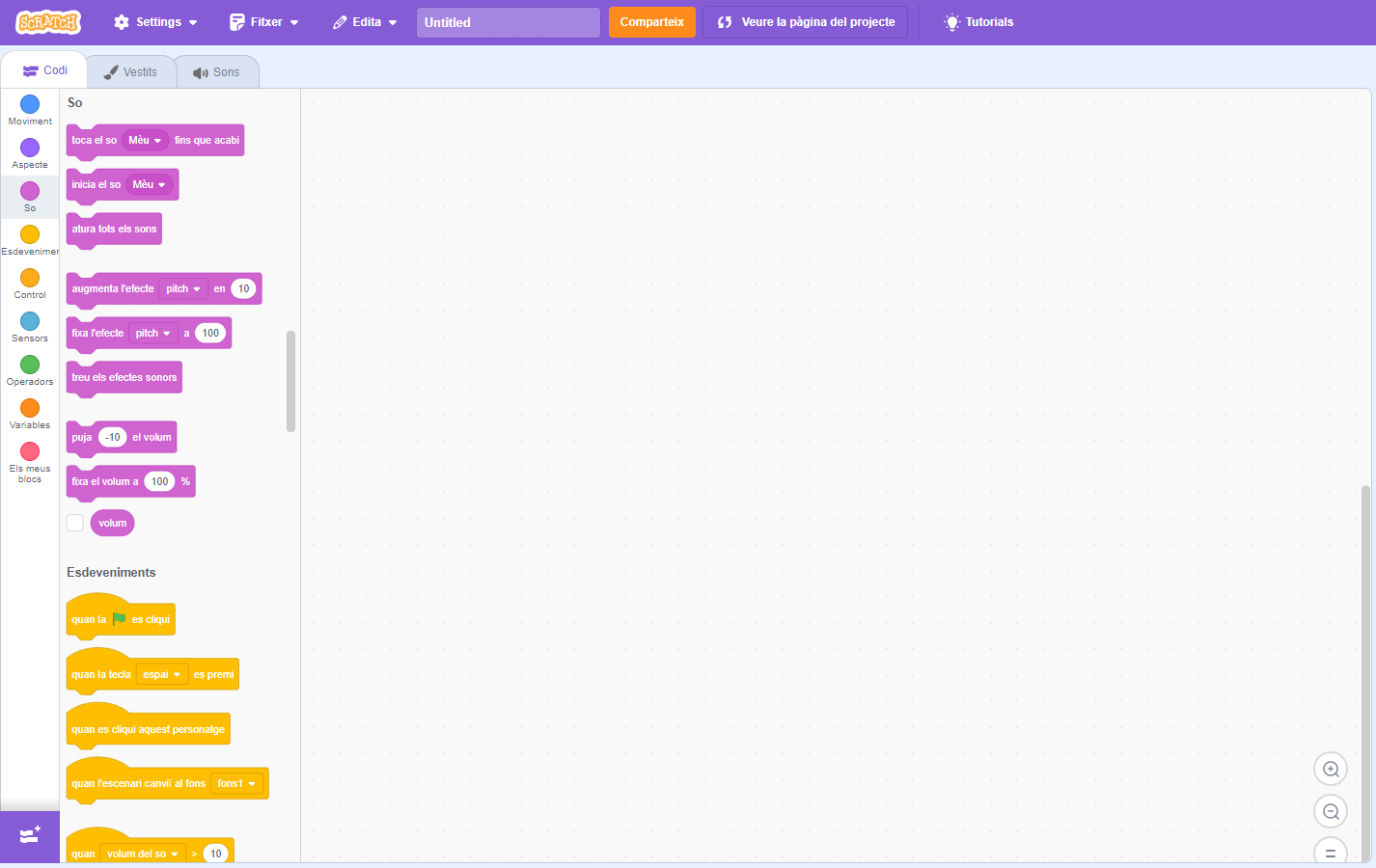Click the Comparteix button
This screenshot has width=1376, height=868.
tap(651, 22)
